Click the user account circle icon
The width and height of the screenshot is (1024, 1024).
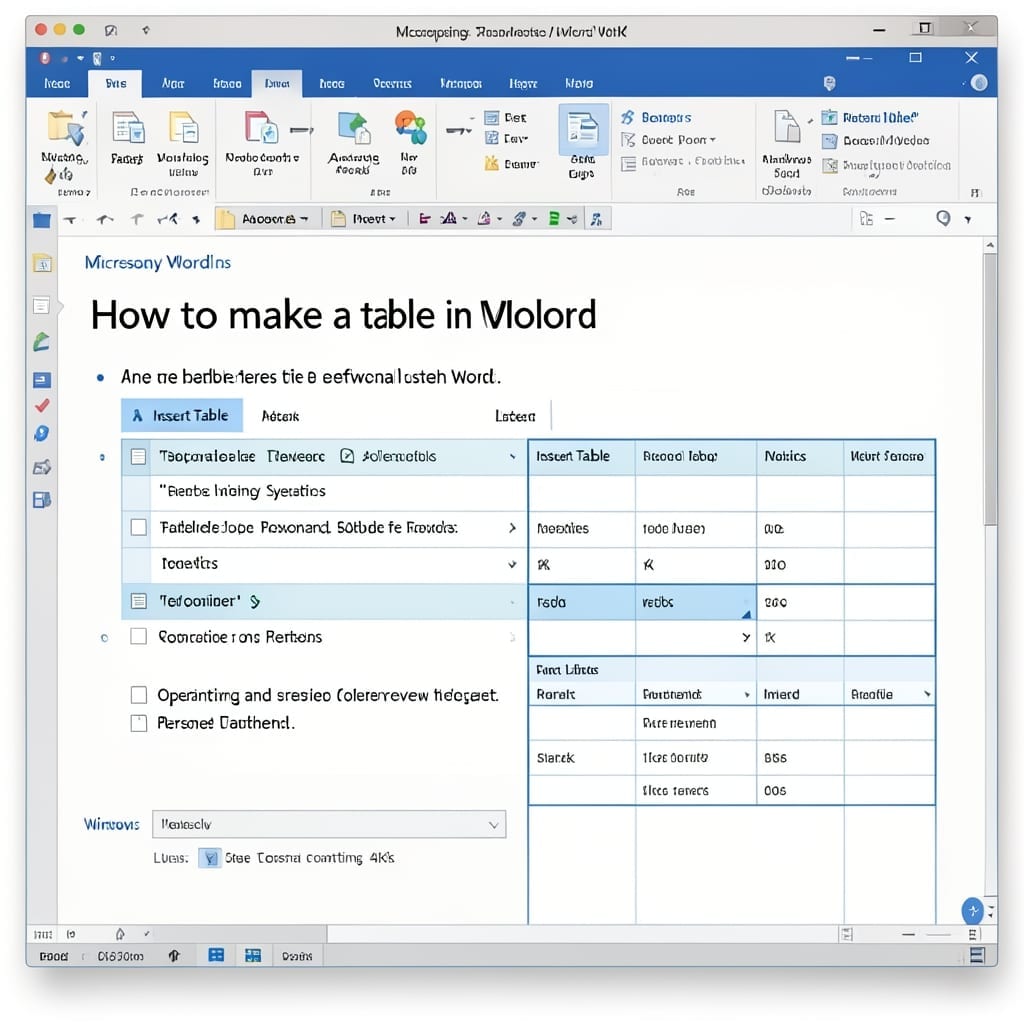[979, 83]
